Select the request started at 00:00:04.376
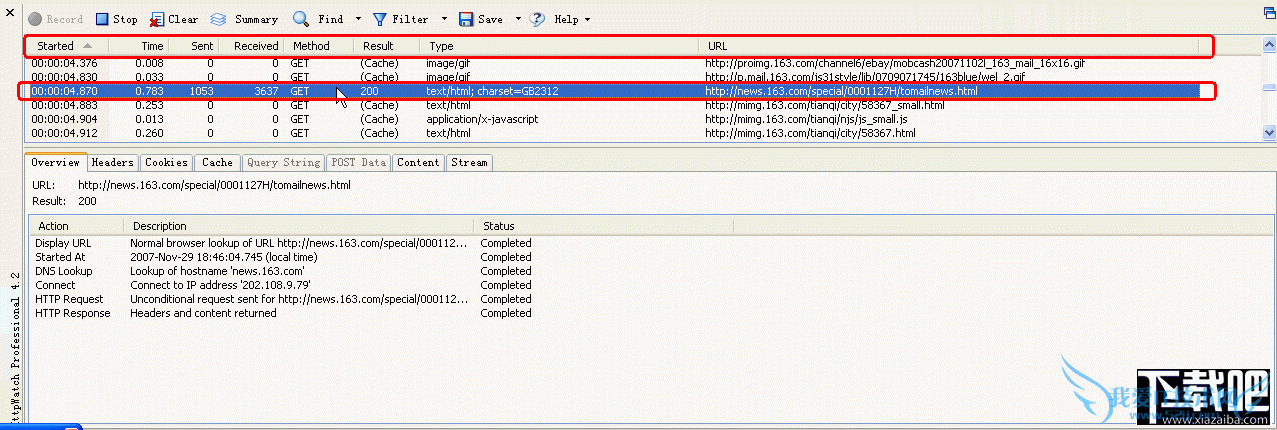This screenshot has width=1277, height=430. [x=644, y=63]
